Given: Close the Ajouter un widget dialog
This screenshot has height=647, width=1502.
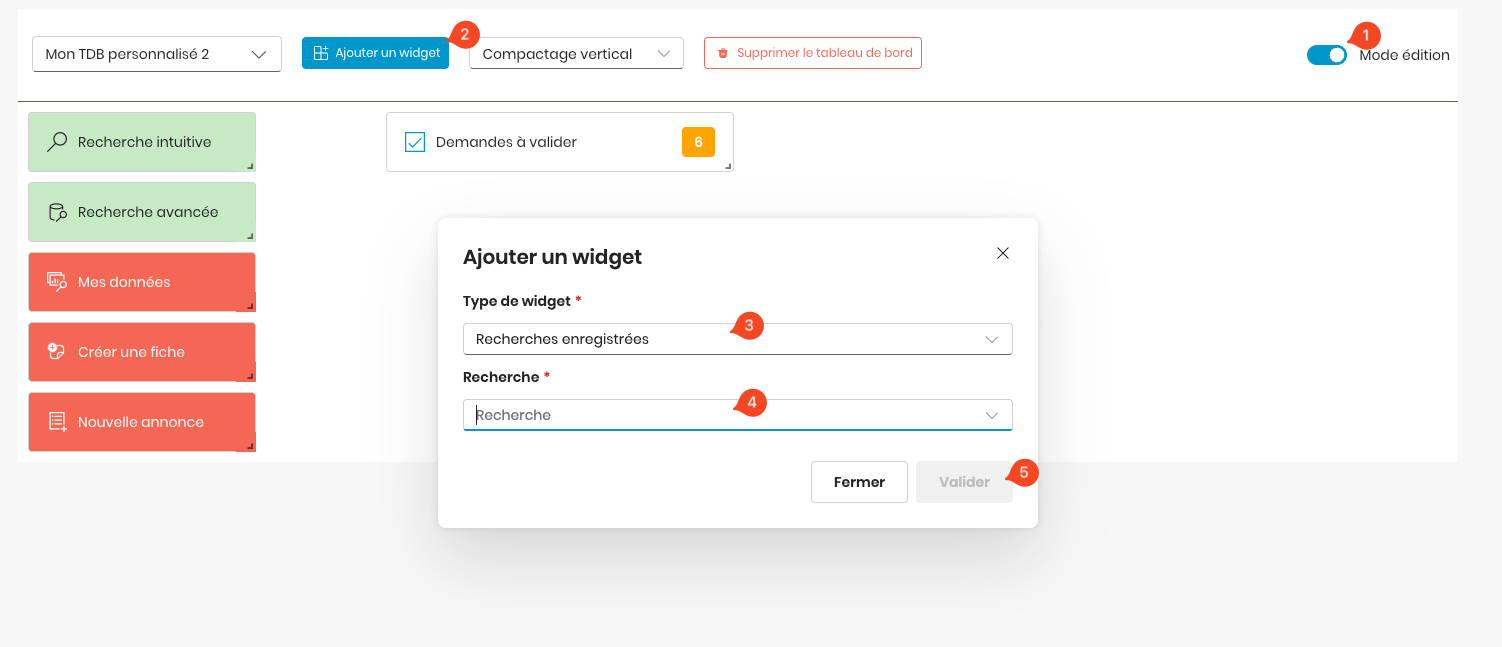Looking at the screenshot, I should coord(1003,253).
